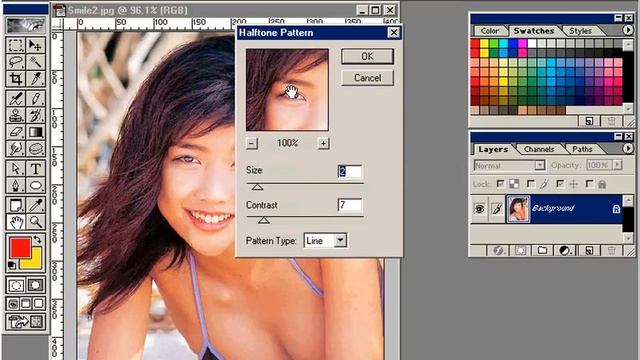The width and height of the screenshot is (640, 360).
Task: Select the Clone Stamp tool
Action: [16, 115]
